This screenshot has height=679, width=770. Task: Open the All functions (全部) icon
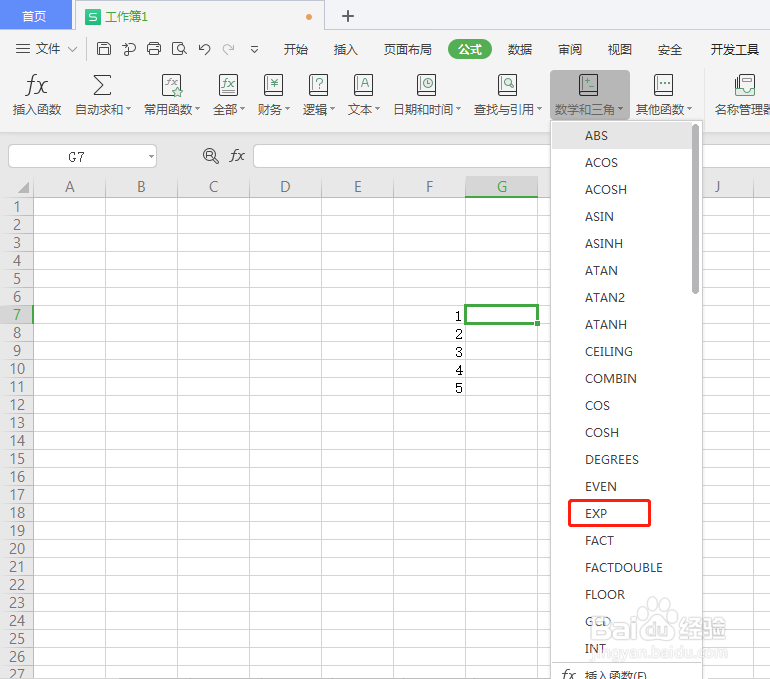(x=228, y=85)
